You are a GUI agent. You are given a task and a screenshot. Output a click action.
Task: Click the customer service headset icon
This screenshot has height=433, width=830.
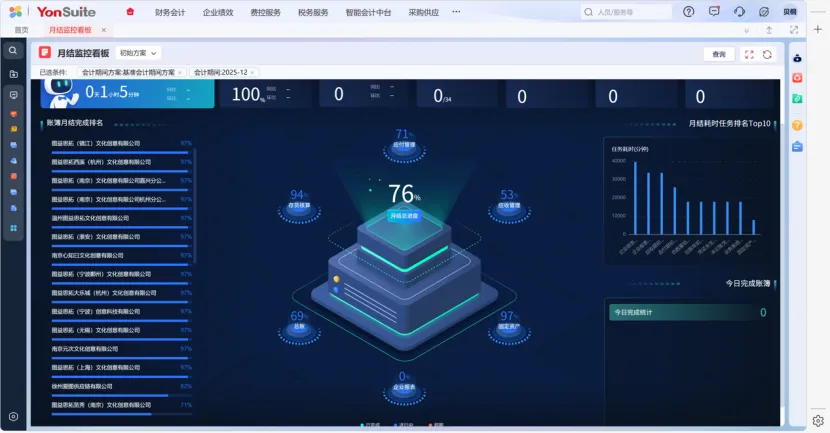point(739,12)
